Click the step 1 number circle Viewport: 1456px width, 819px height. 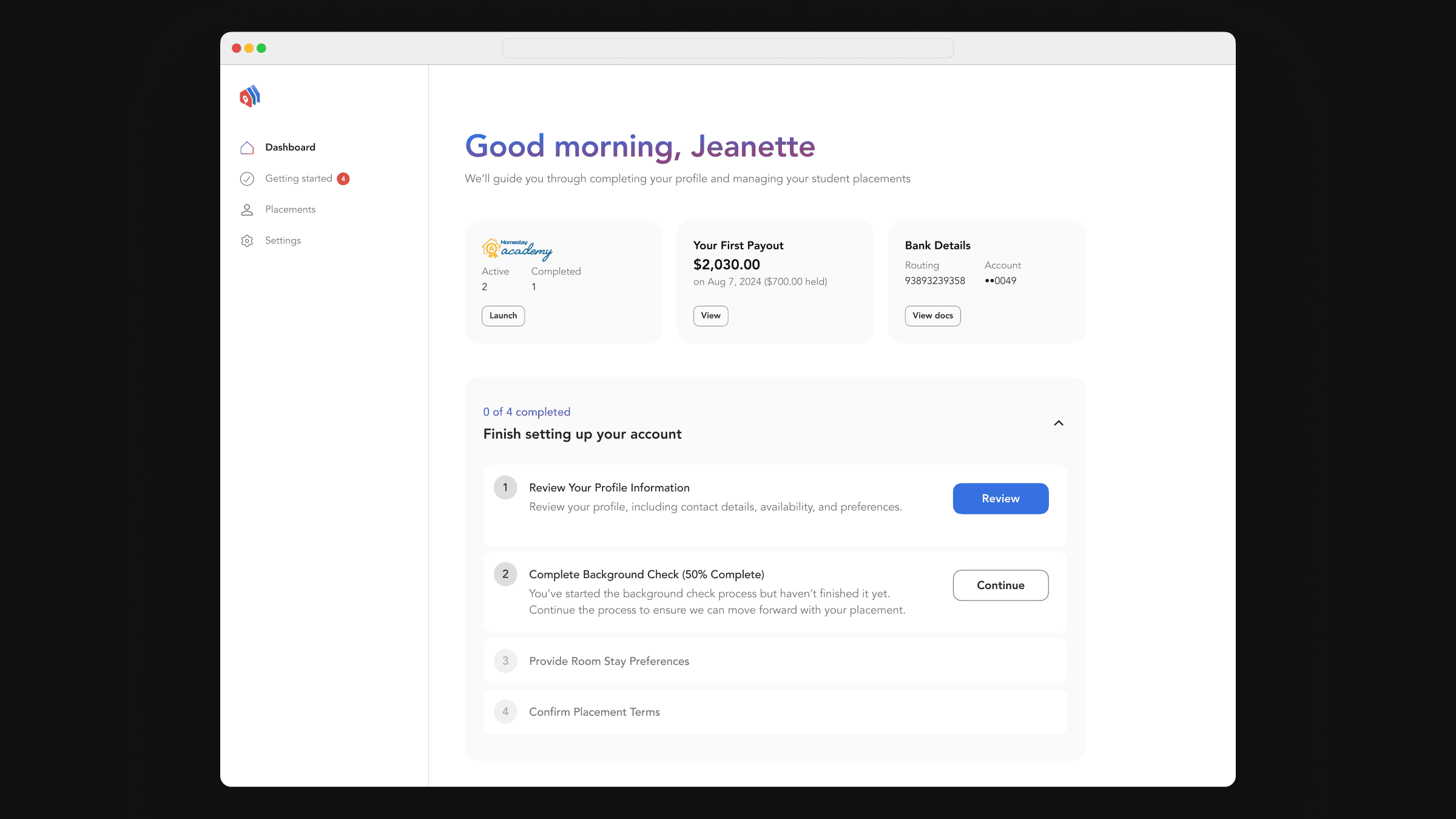(505, 488)
